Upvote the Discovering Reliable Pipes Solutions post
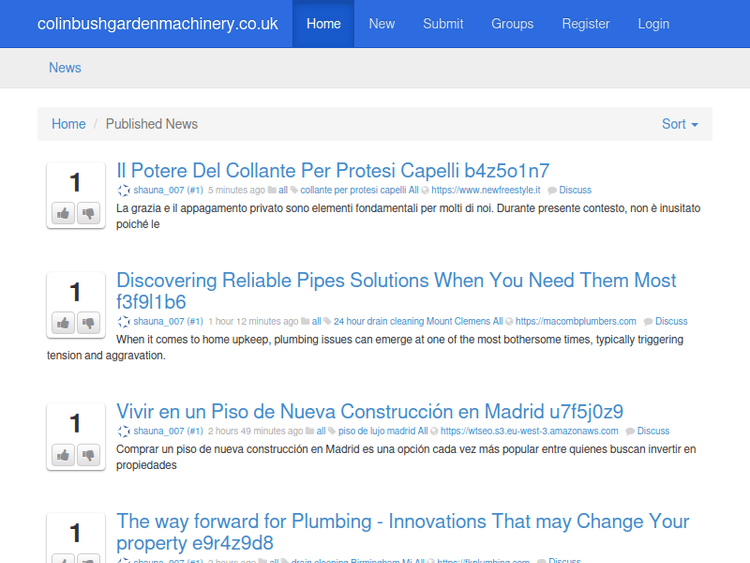The image size is (750, 563). click(x=64, y=322)
